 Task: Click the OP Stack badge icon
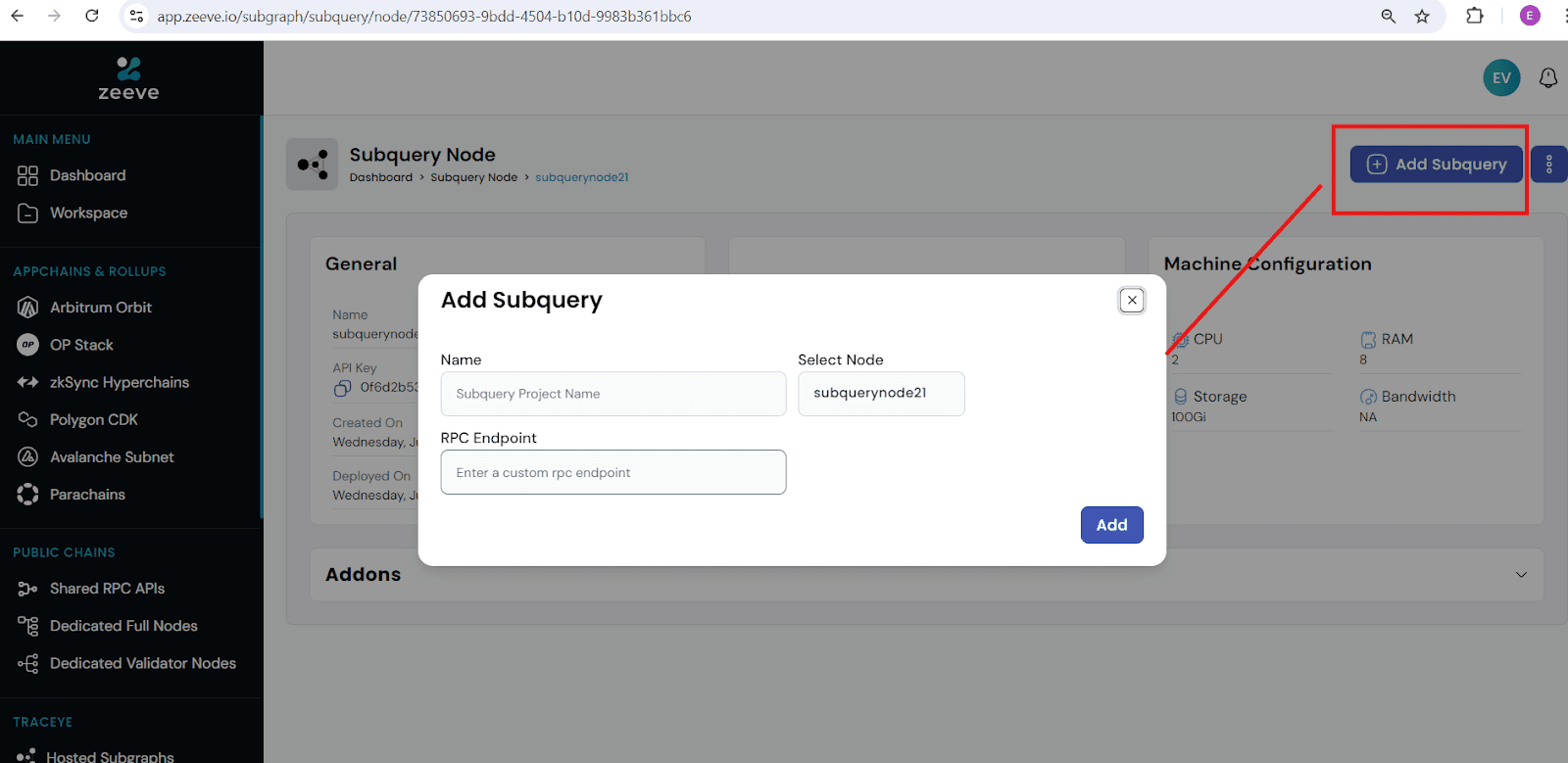coord(27,345)
